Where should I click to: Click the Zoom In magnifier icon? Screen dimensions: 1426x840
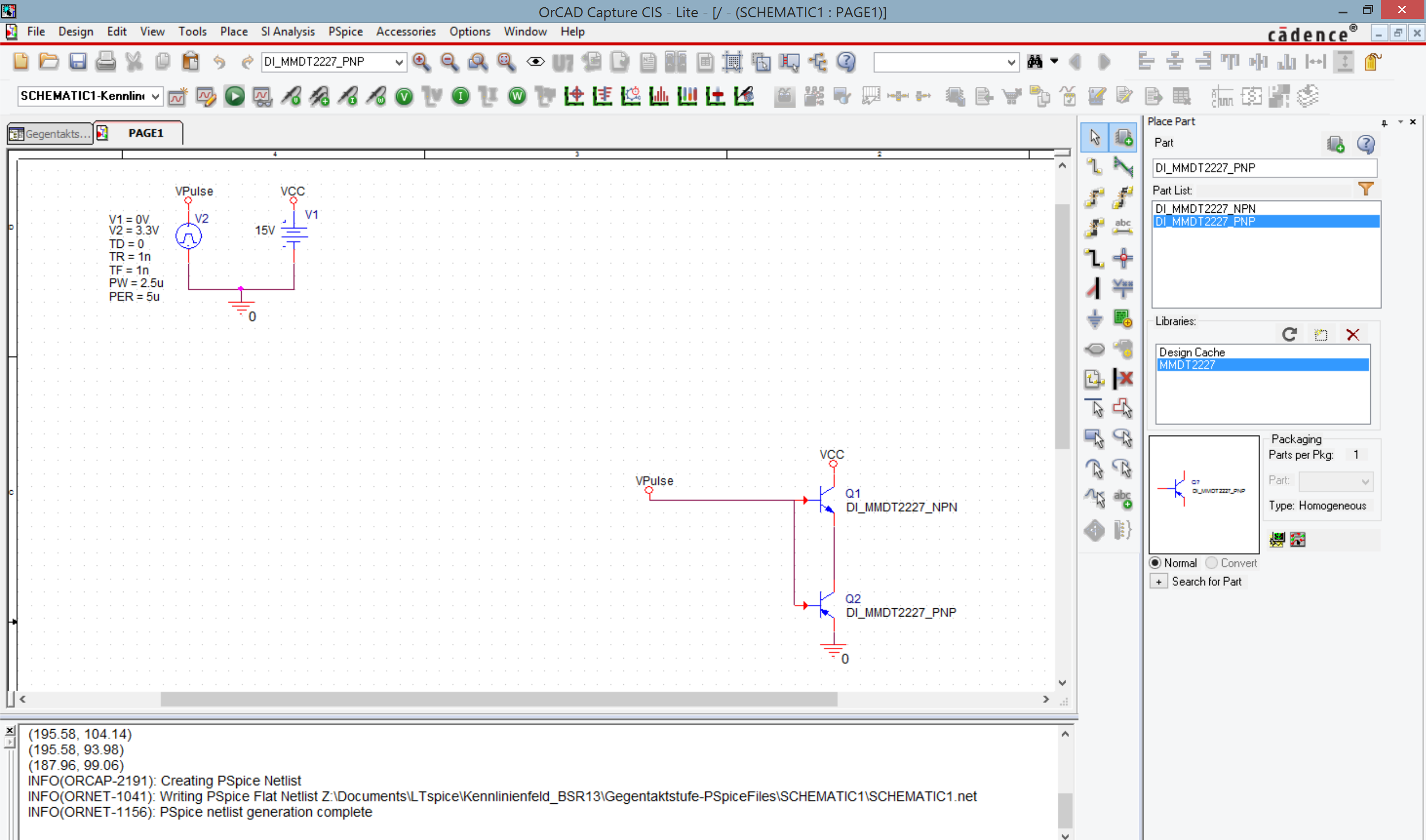pyautogui.click(x=422, y=62)
